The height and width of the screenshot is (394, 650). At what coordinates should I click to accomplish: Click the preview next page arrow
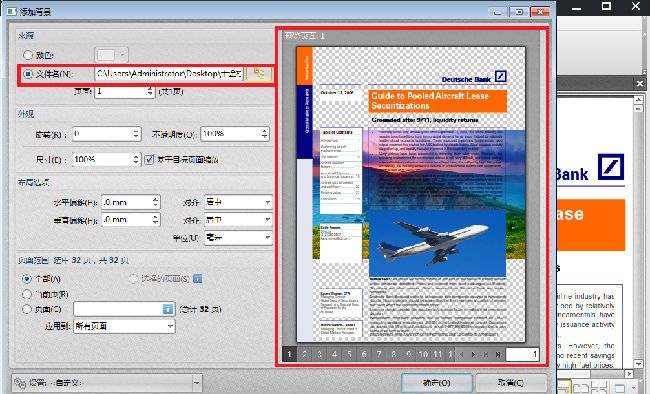click(473, 354)
